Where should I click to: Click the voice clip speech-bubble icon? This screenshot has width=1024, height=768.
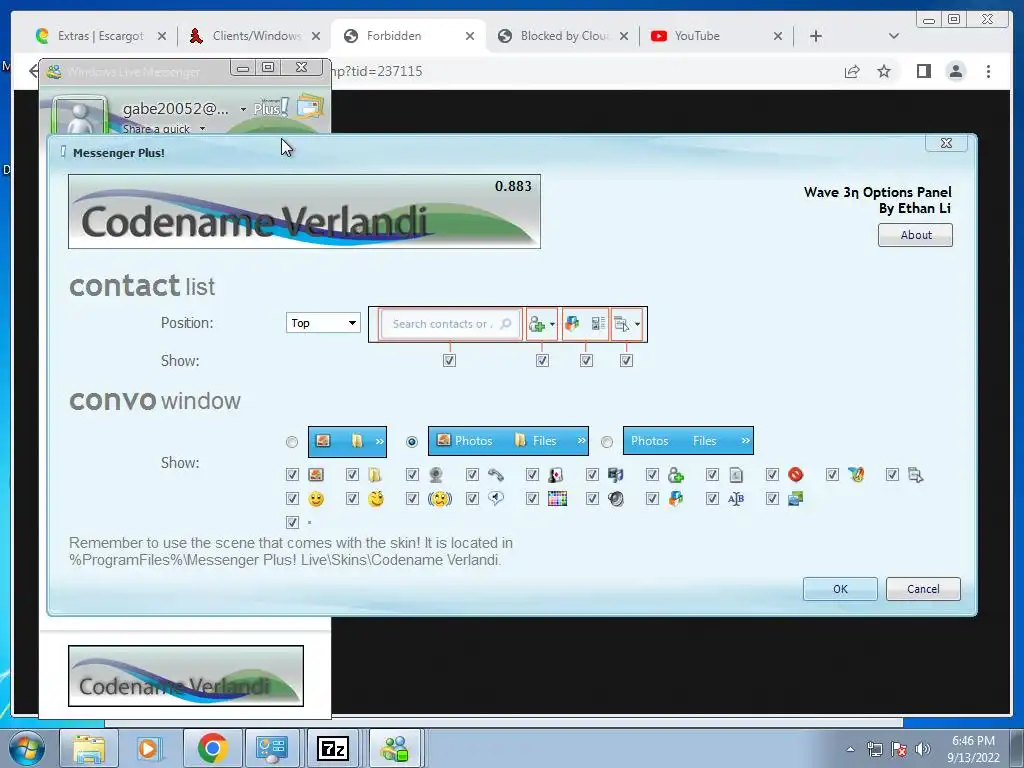(496, 499)
